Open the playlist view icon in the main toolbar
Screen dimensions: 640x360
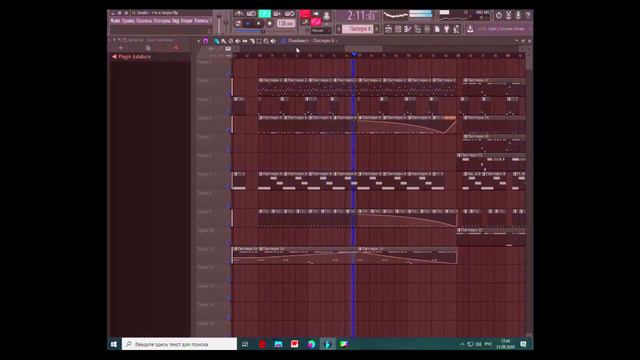click(388, 29)
